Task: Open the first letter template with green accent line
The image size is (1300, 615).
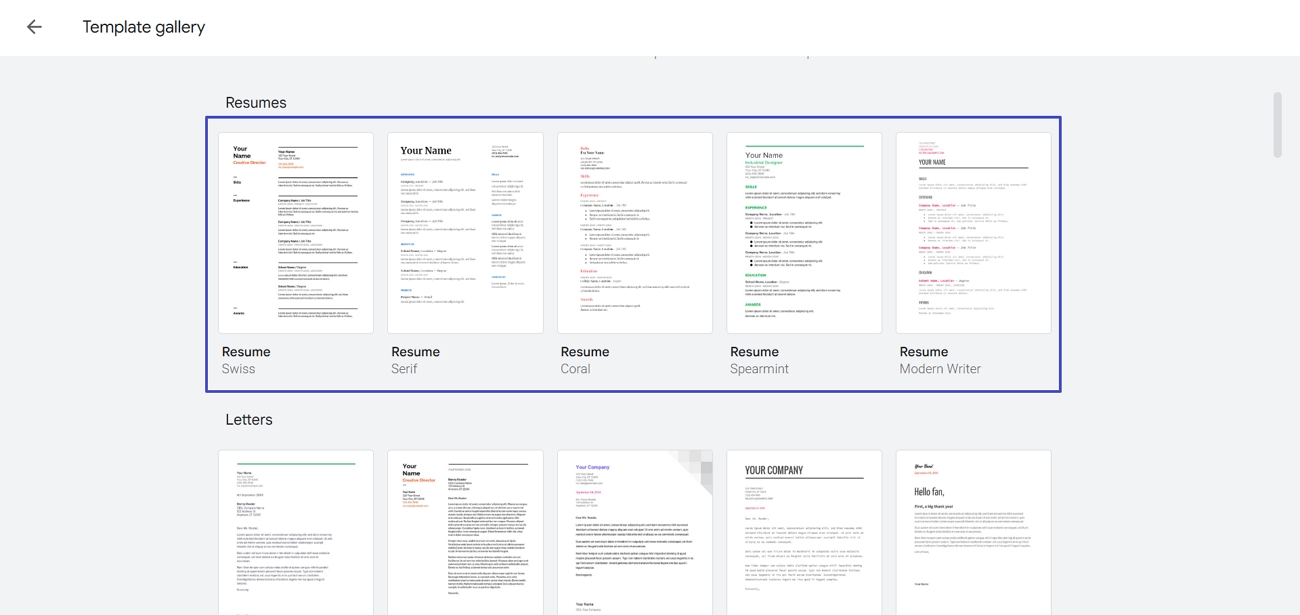Action: click(296, 530)
